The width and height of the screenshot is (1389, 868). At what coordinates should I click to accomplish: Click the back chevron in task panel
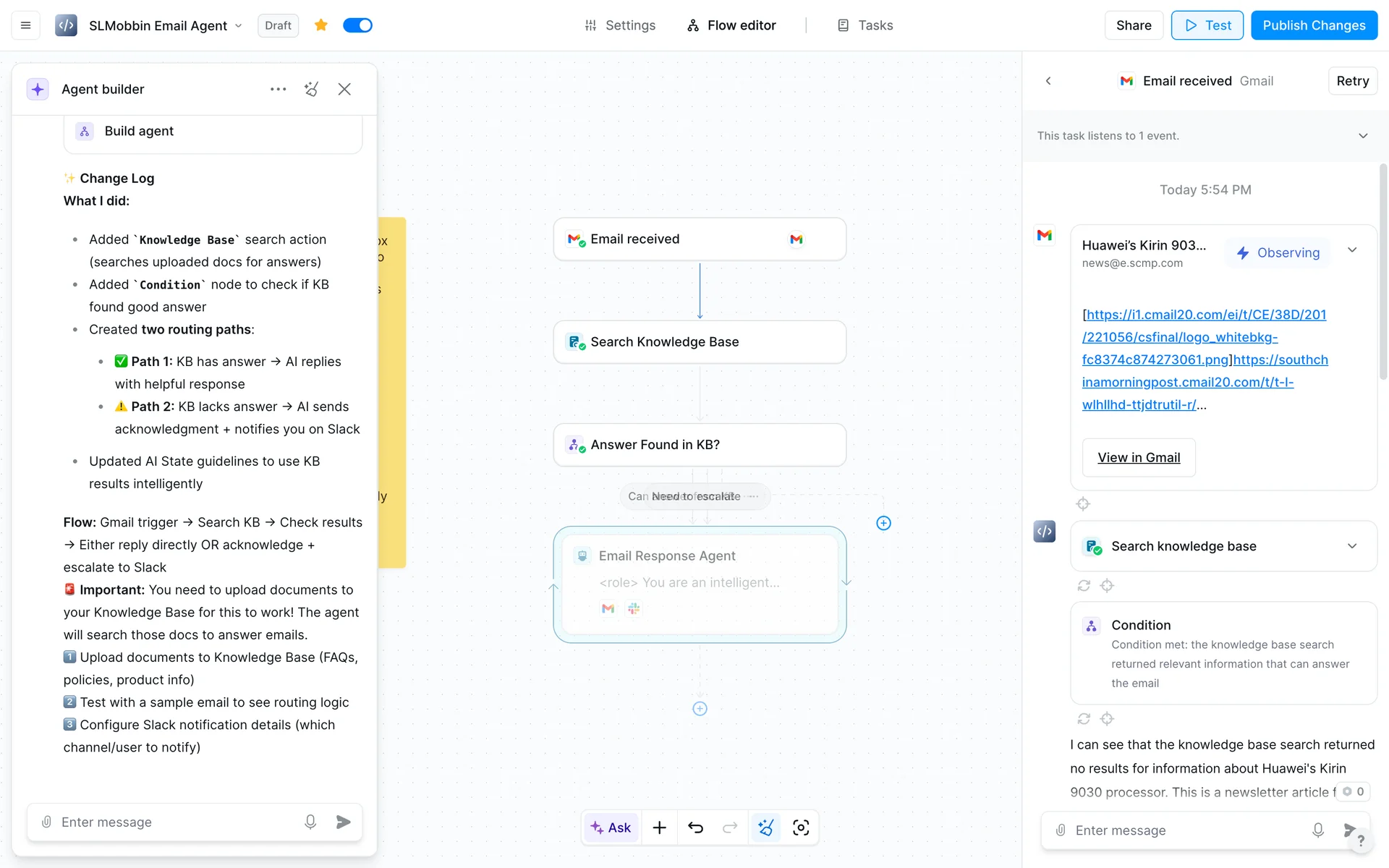[x=1048, y=81]
